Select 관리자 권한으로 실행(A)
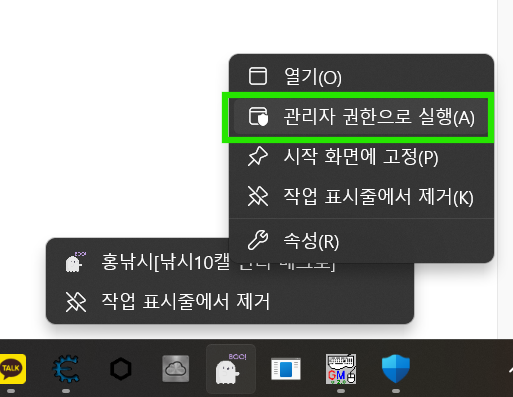Image resolution: width=513 pixels, height=397 pixels. pyautogui.click(x=361, y=117)
